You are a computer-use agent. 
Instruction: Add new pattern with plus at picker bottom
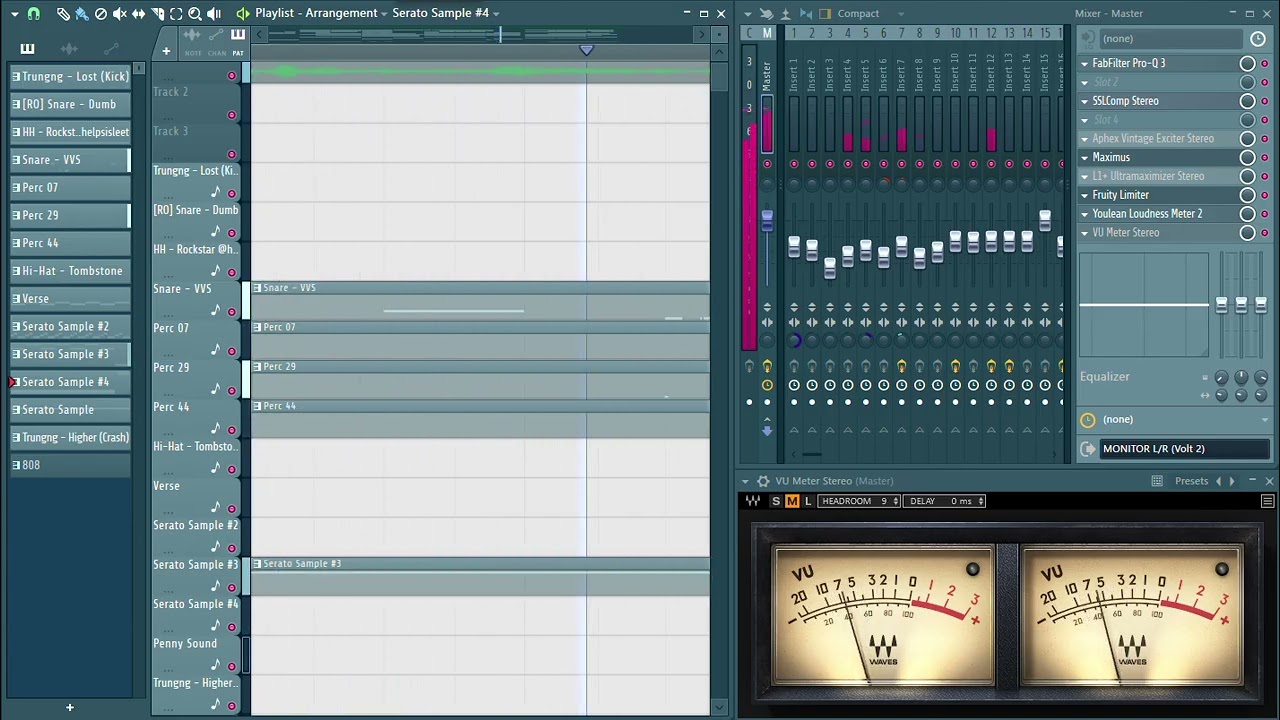tap(70, 708)
